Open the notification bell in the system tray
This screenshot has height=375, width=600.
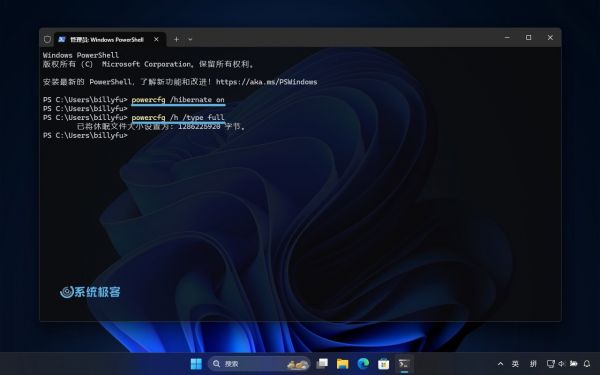[587, 364]
